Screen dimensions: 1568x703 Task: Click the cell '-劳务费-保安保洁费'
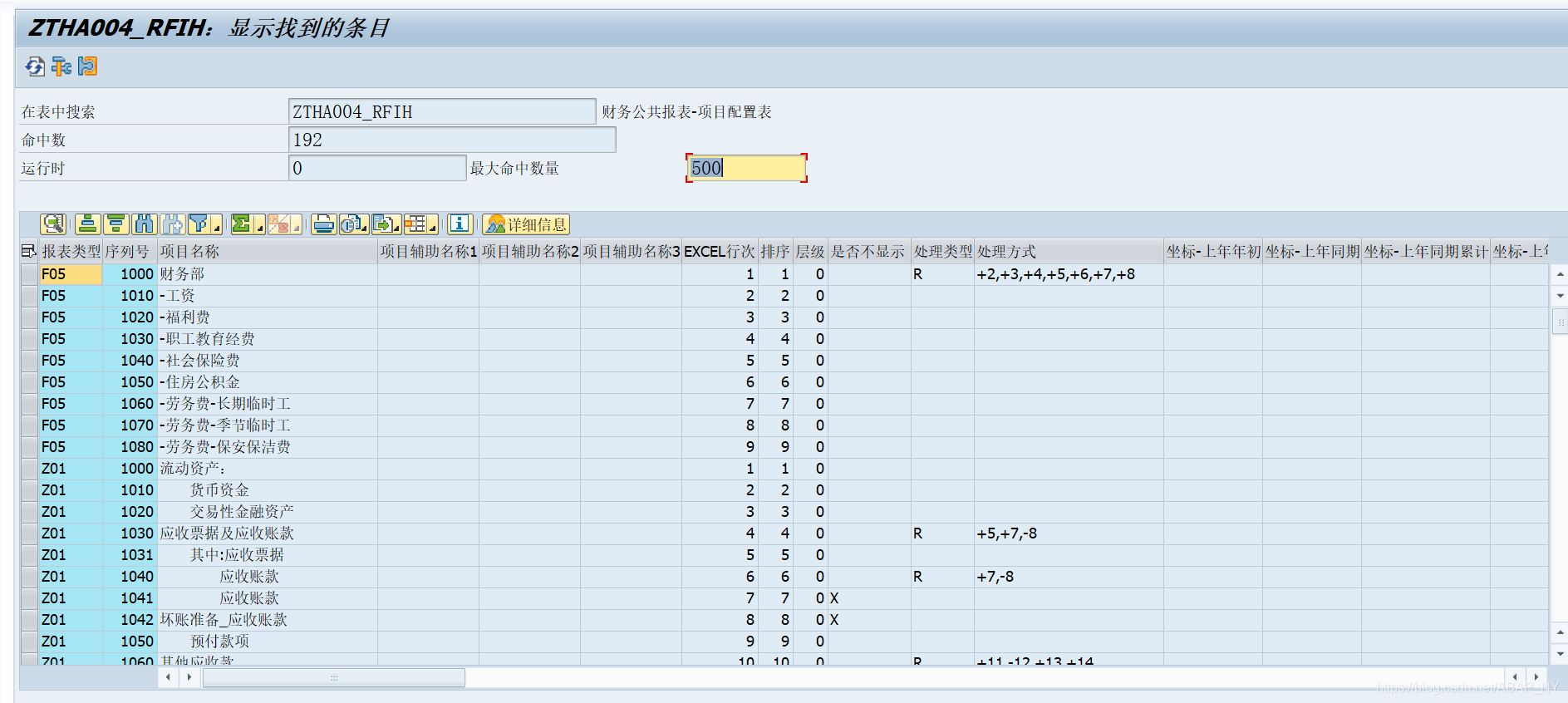[x=268, y=447]
